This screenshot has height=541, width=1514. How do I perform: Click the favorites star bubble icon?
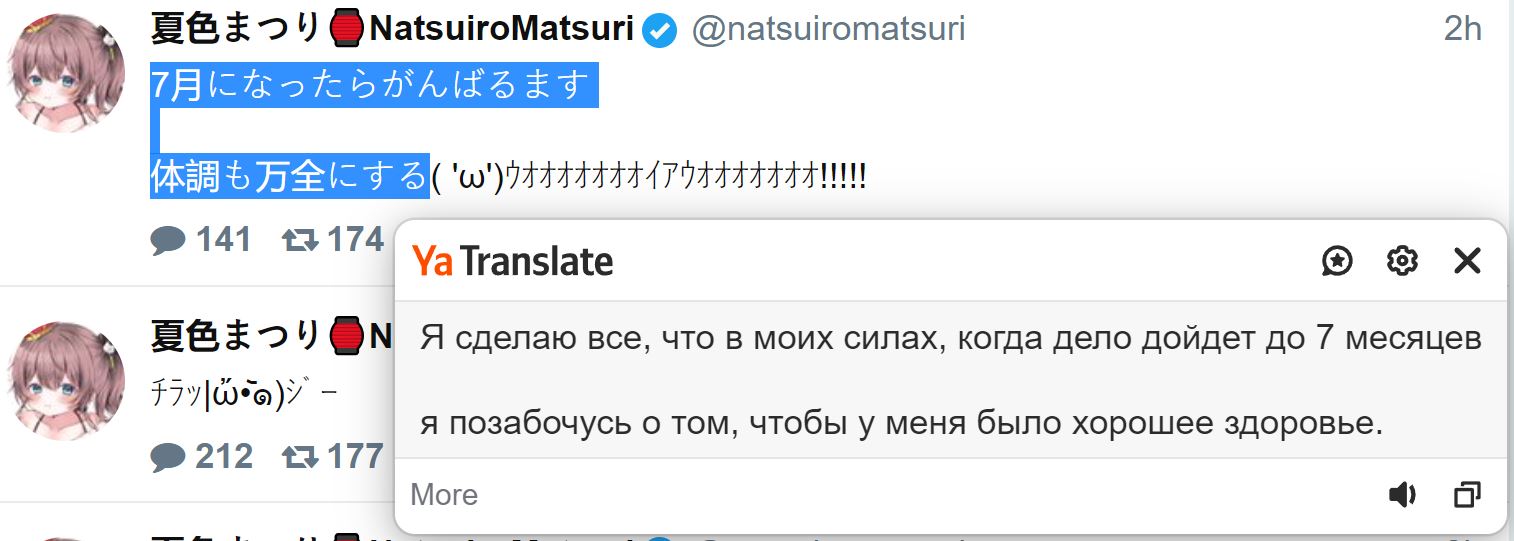click(x=1337, y=261)
